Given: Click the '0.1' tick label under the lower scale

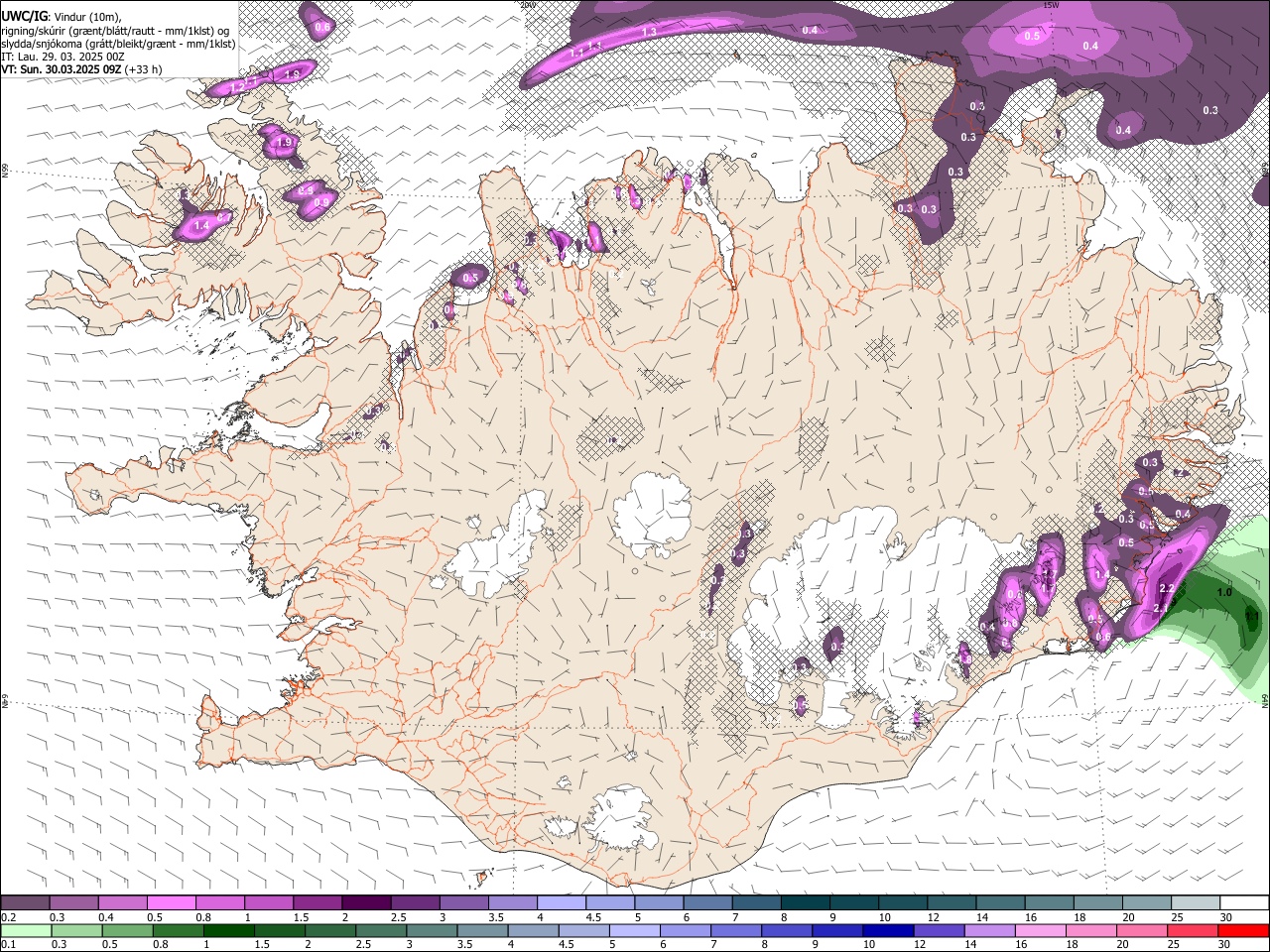Looking at the screenshot, I should 9,944.
